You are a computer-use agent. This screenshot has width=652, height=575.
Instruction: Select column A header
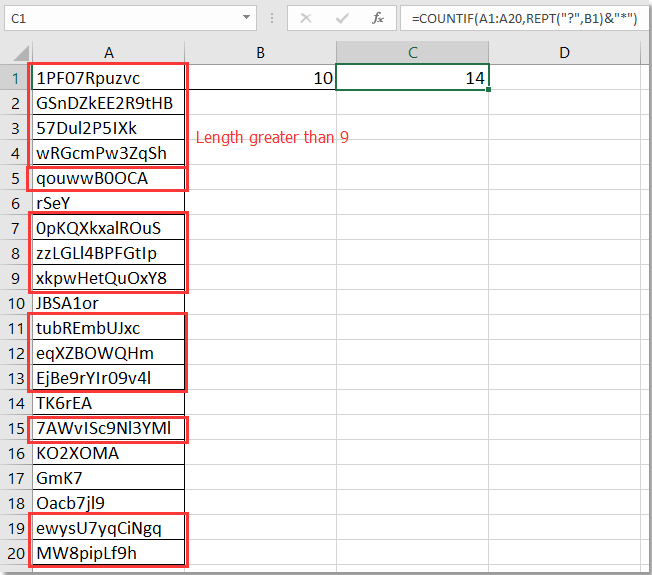[107, 52]
